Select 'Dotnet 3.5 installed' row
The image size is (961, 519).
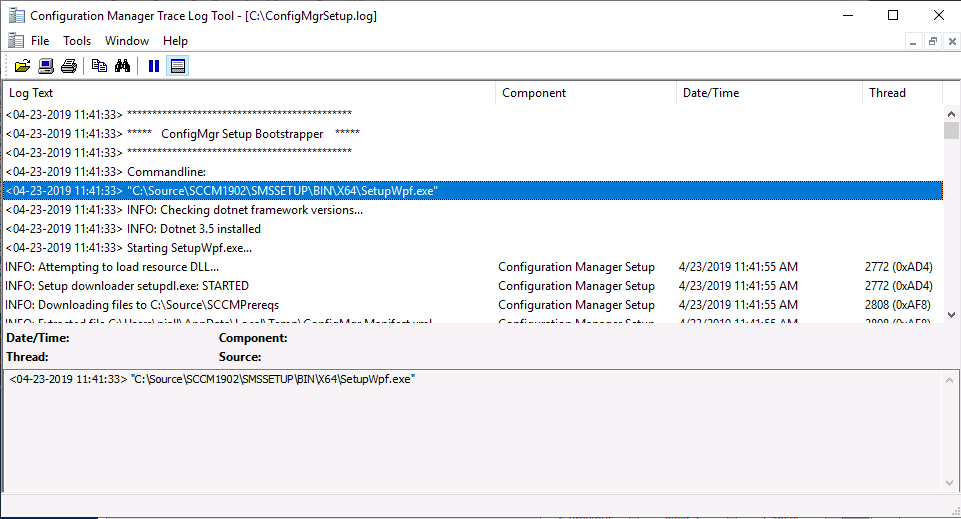(473, 229)
